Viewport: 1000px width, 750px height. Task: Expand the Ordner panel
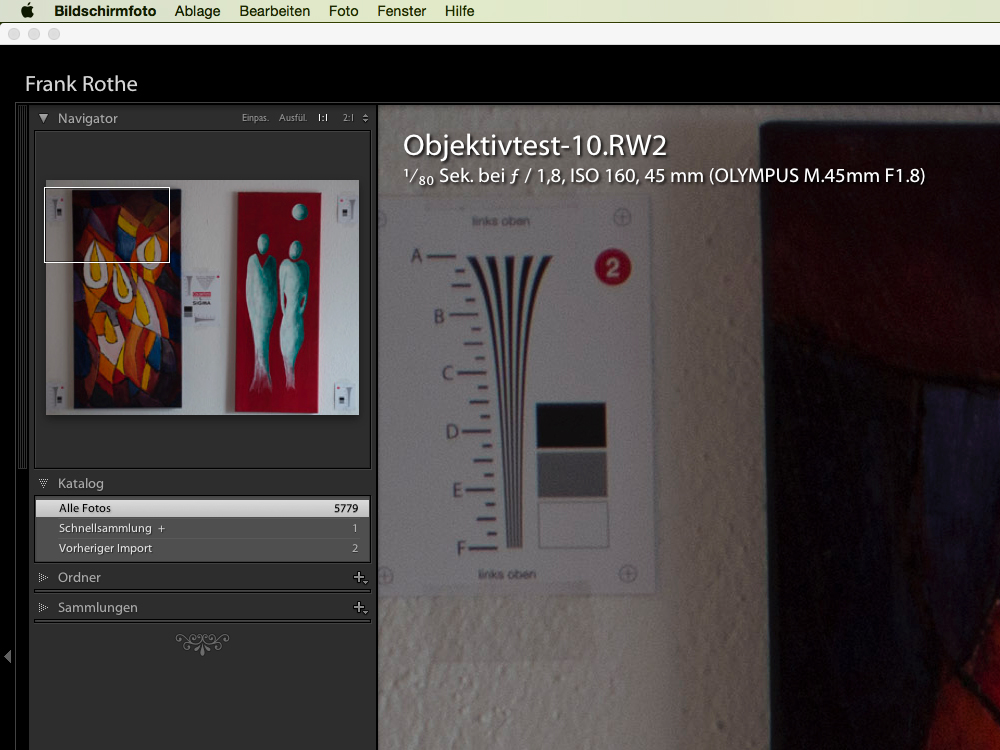44,577
